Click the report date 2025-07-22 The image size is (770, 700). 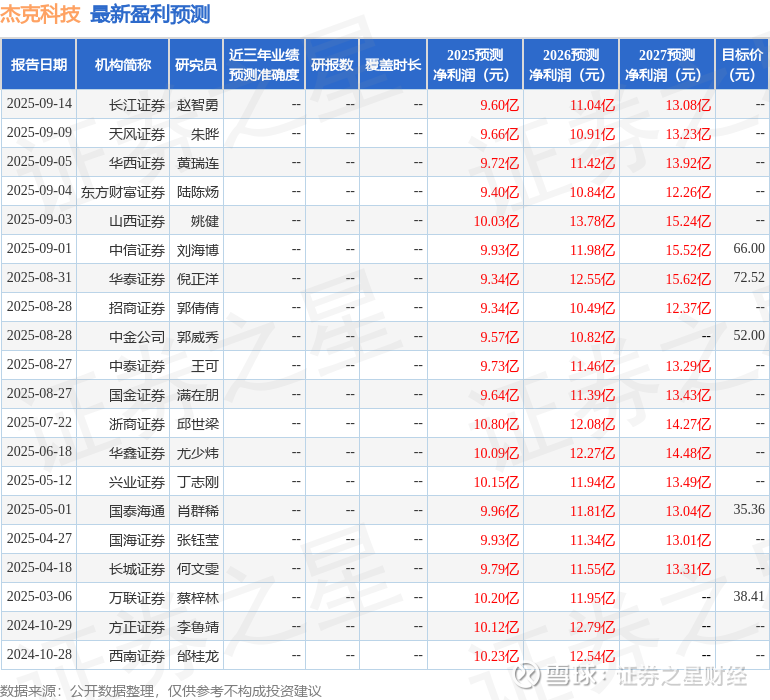click(x=39, y=422)
